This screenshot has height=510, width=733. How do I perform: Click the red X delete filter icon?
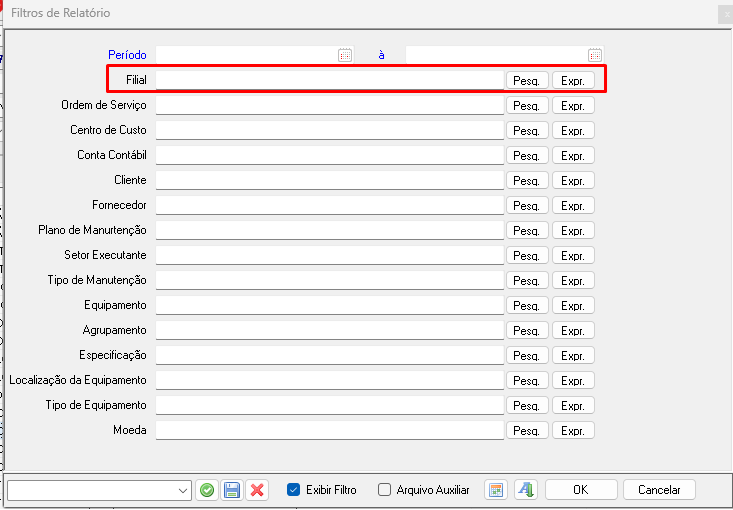(257, 490)
